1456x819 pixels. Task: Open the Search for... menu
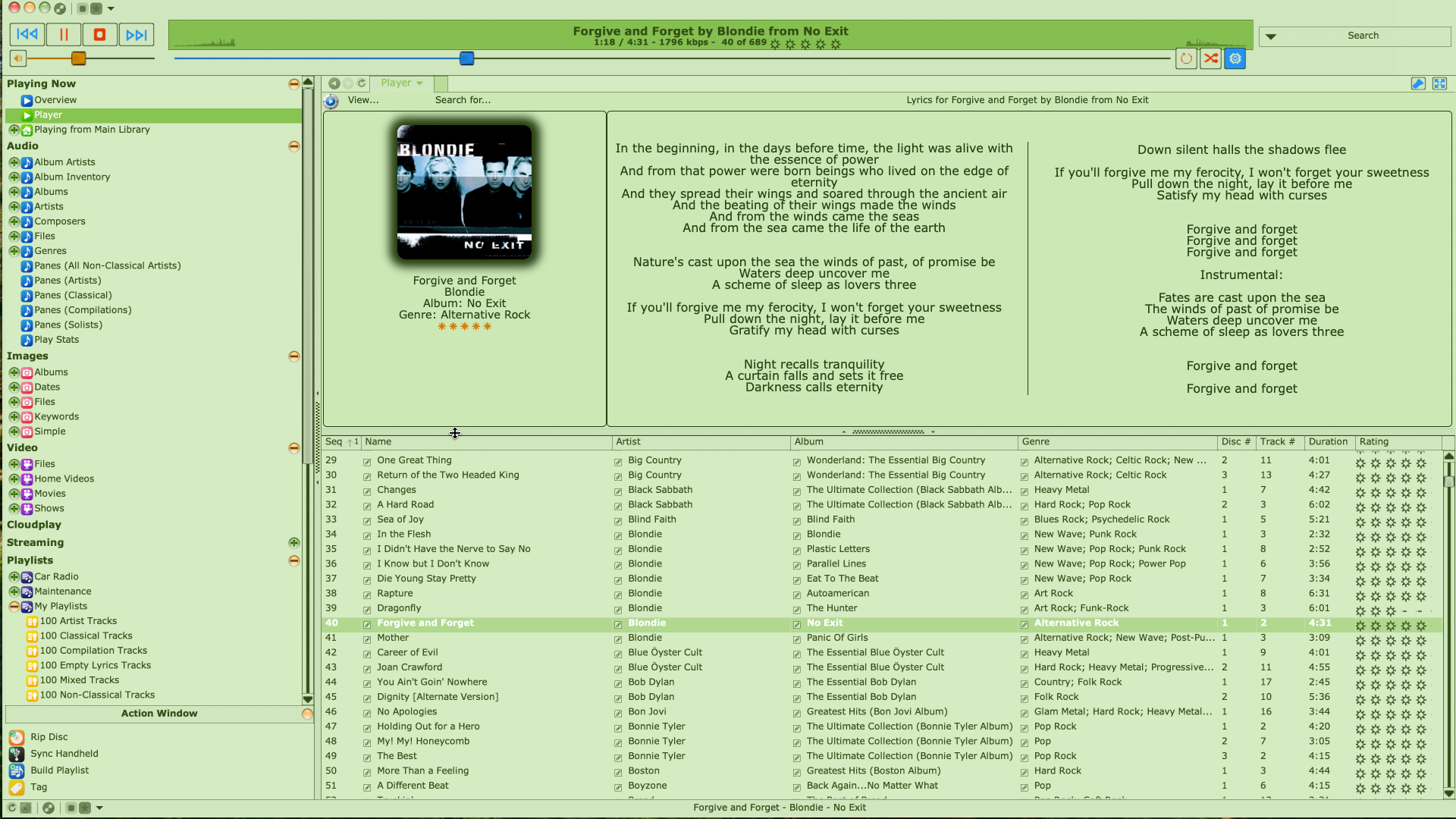pos(463,100)
